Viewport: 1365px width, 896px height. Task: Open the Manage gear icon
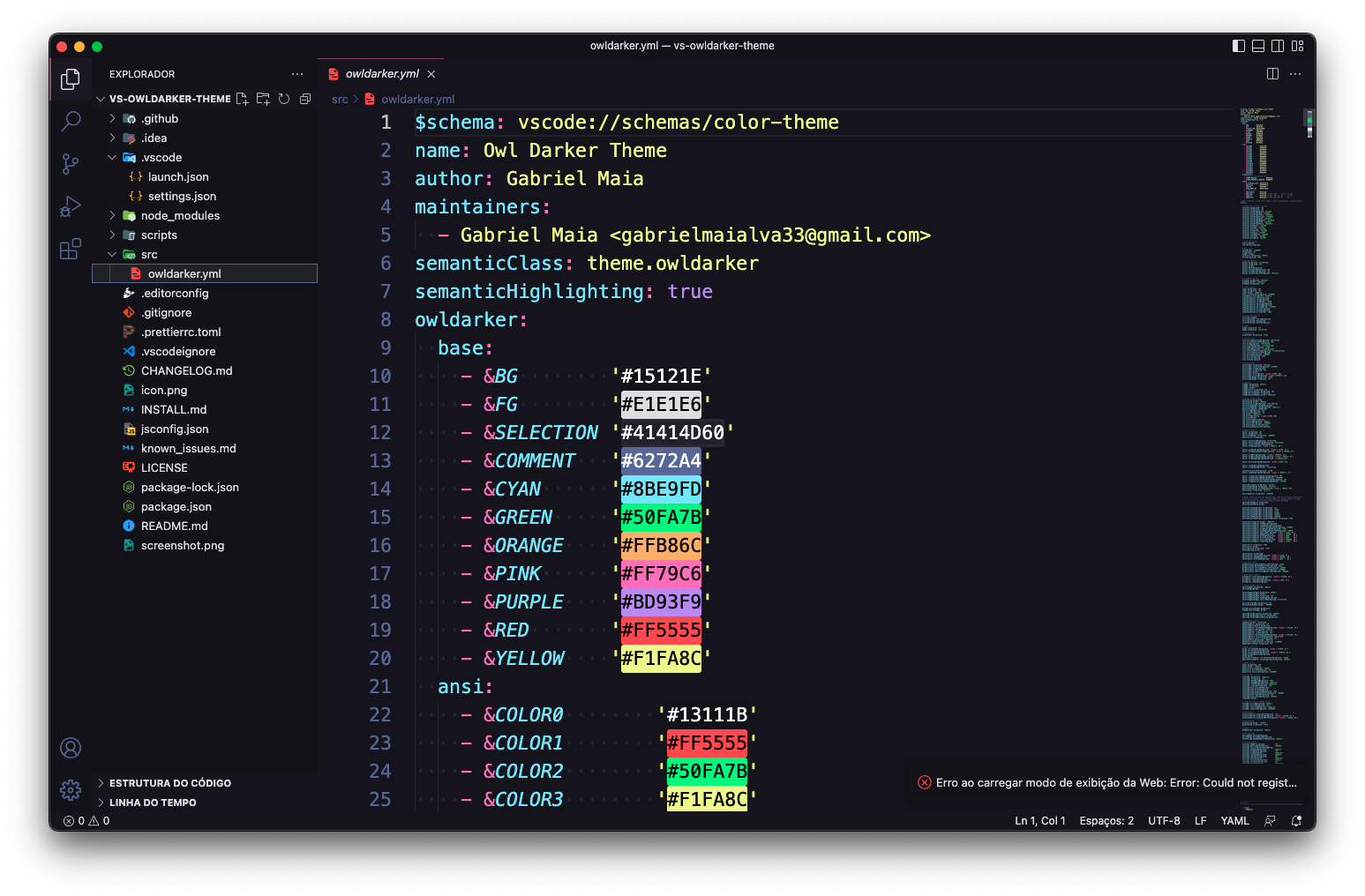(71, 789)
